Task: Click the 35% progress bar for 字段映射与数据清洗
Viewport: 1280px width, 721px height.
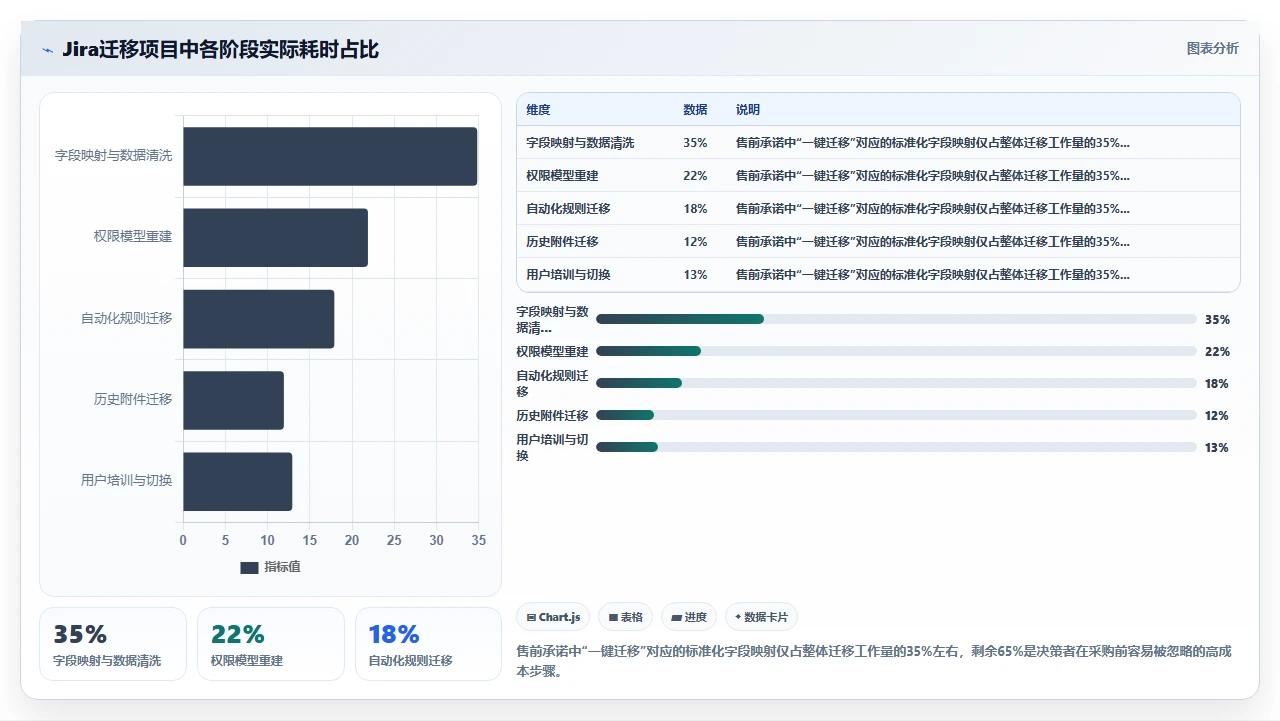Action: pos(896,319)
